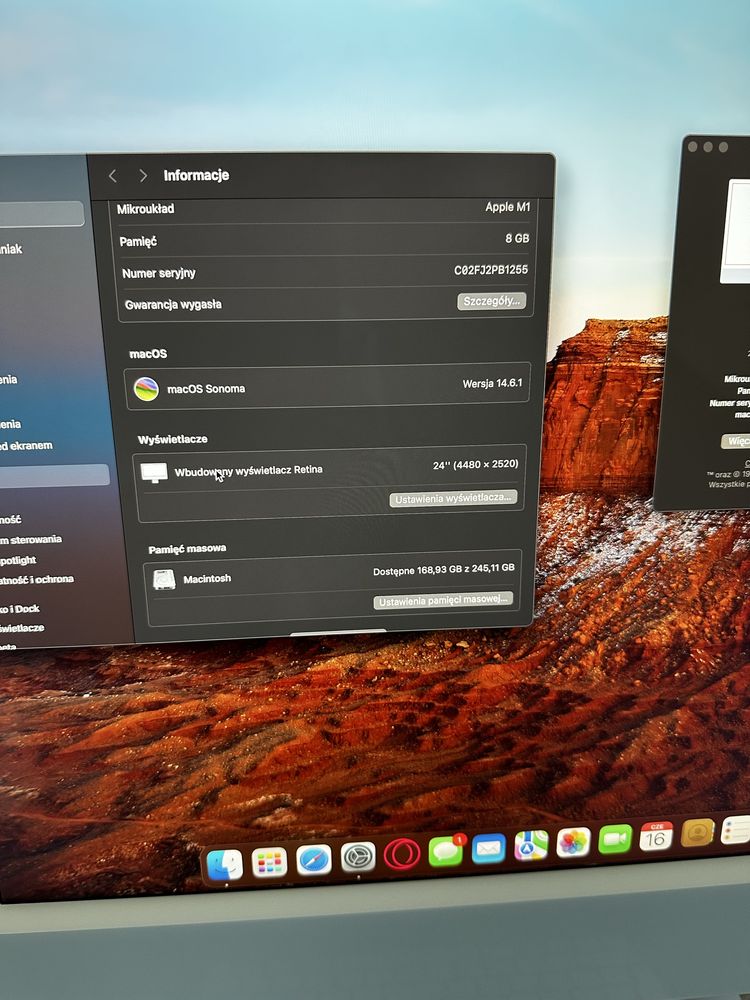
Task: Open Ustawienia wyświetlacza display settings
Action: pyautogui.click(x=453, y=498)
